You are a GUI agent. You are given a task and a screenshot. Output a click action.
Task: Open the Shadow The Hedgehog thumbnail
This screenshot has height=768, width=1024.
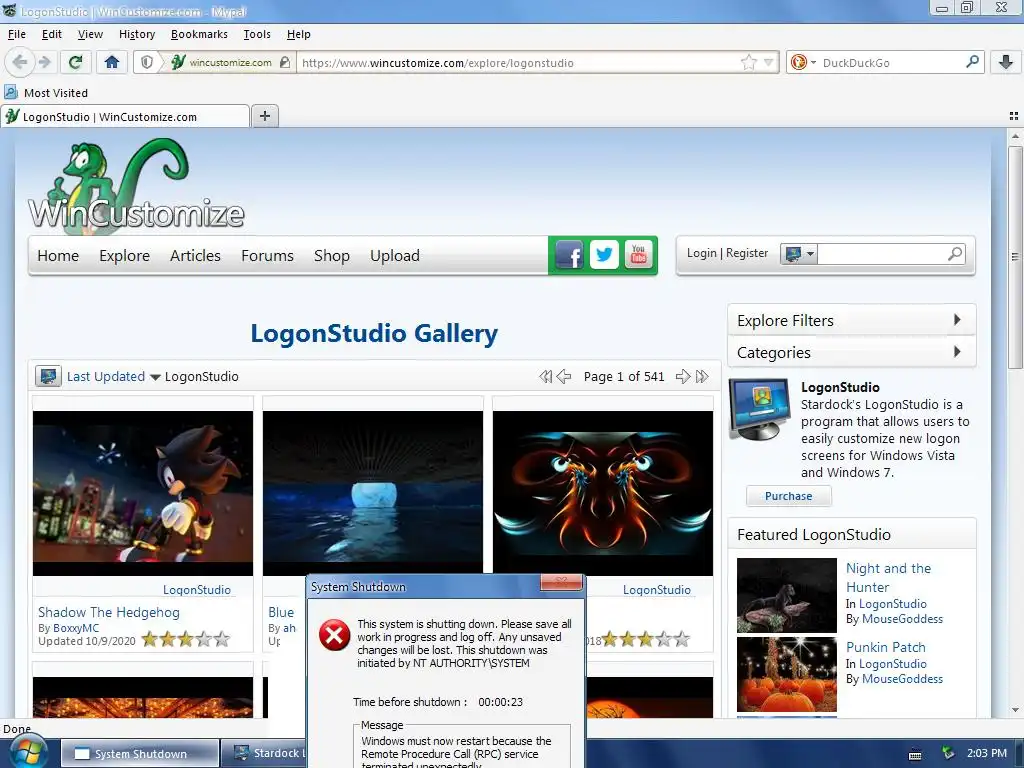click(x=143, y=493)
